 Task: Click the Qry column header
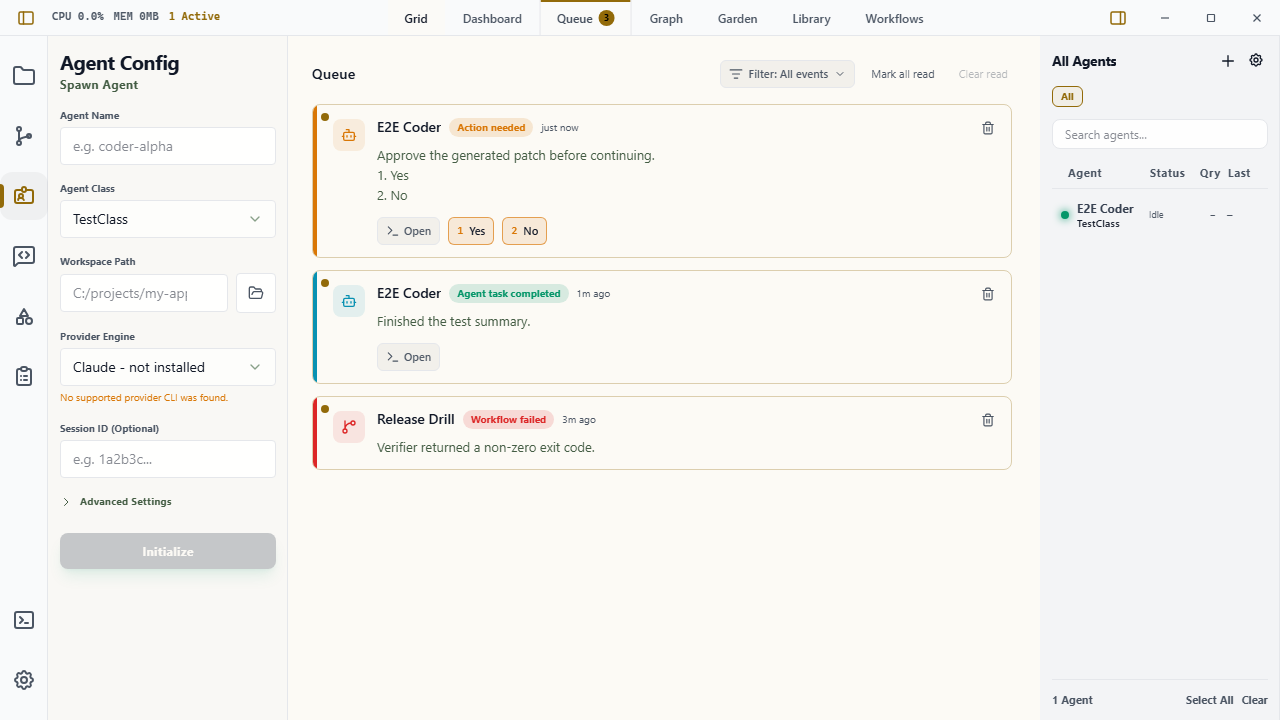[1210, 173]
